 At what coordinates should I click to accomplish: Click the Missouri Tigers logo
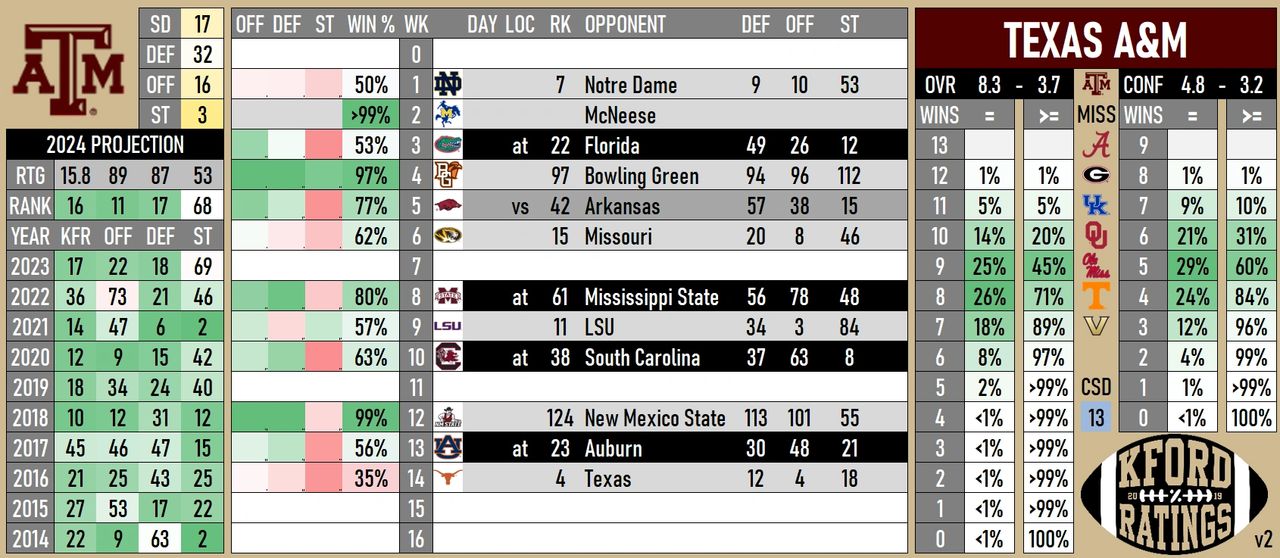(x=448, y=237)
